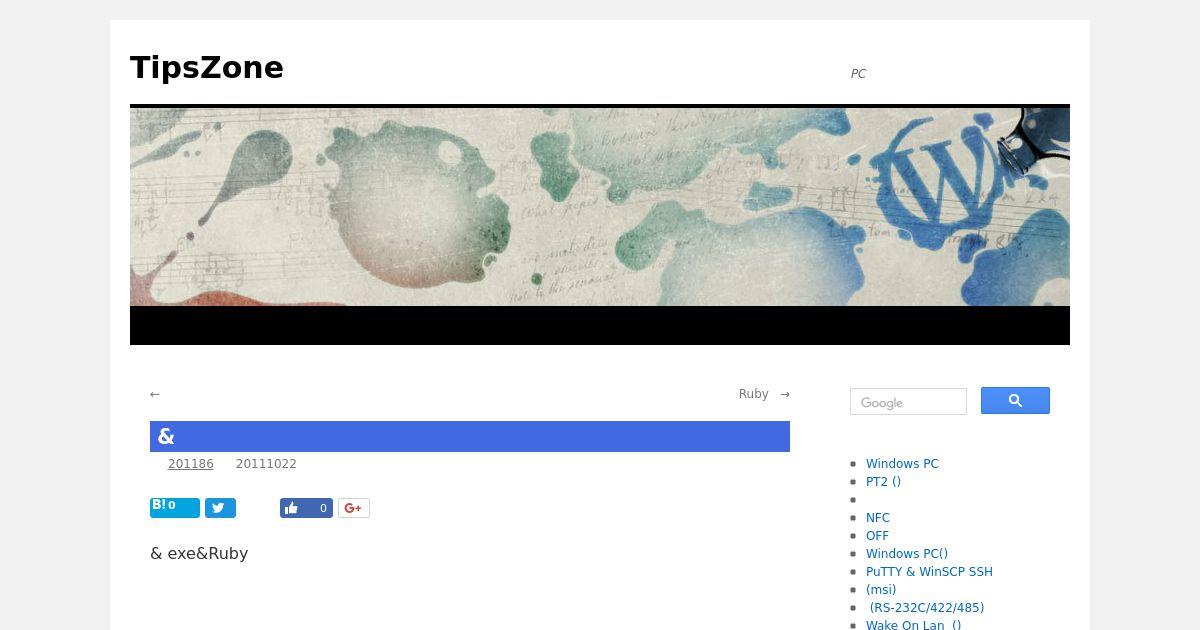Open the Windows PC() sidebar link
This screenshot has width=1200, height=630.
pos(907,554)
